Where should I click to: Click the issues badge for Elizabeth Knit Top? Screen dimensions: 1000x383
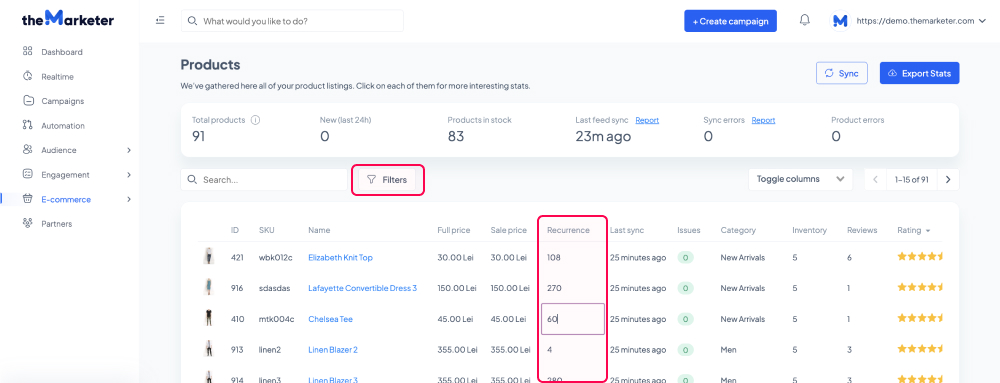click(x=685, y=257)
